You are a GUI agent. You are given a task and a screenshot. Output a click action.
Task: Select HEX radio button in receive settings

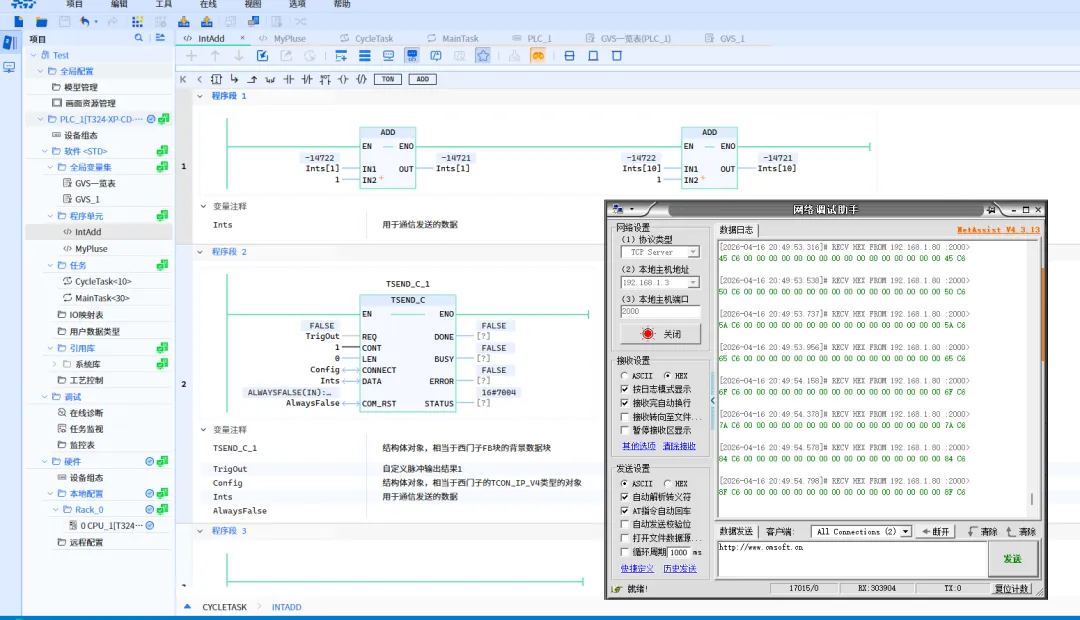pyautogui.click(x=668, y=376)
